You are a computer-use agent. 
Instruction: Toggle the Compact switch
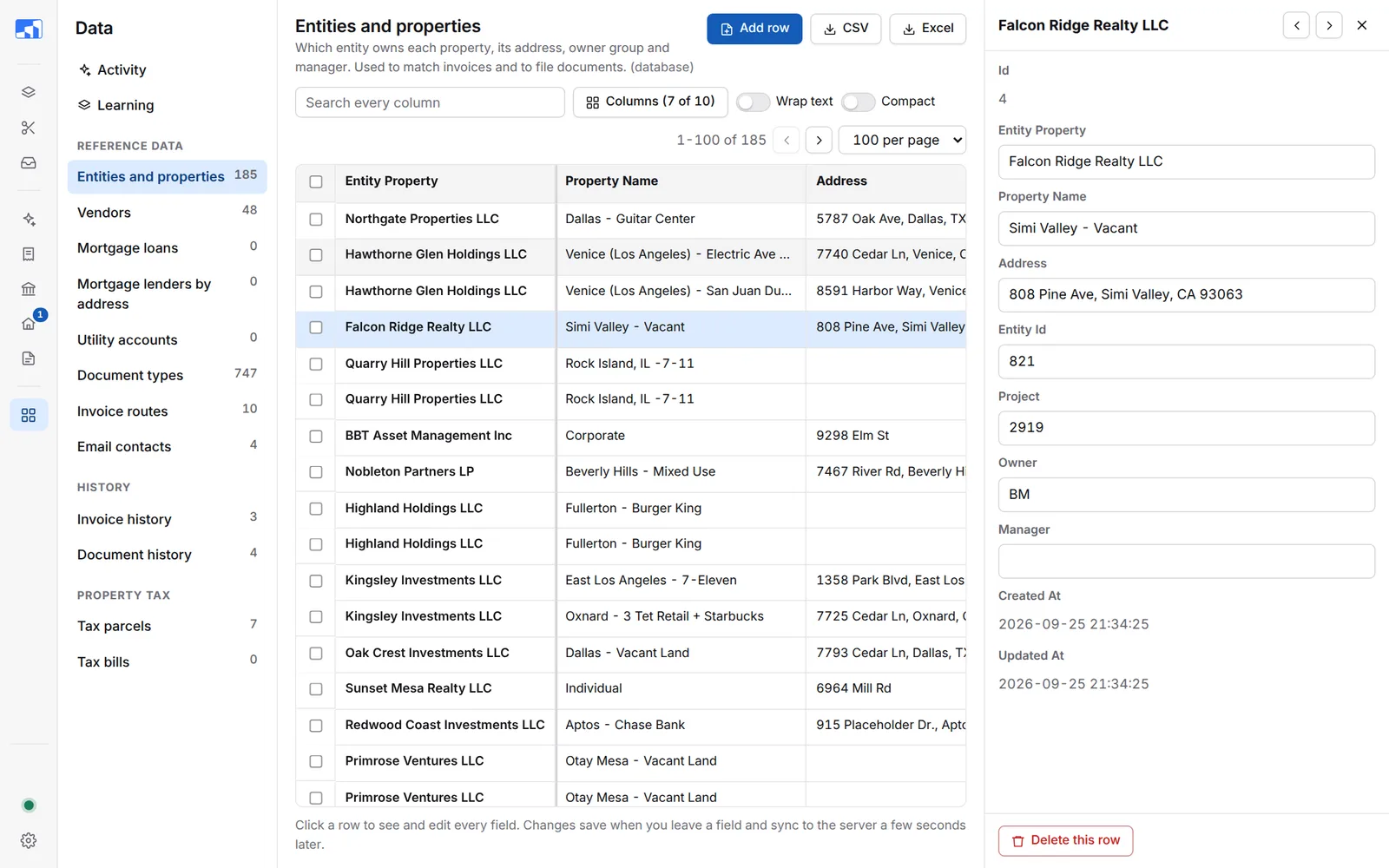point(859,102)
